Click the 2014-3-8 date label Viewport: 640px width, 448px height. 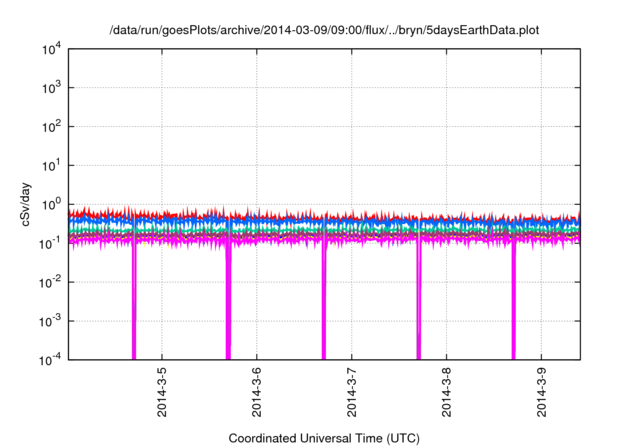coord(447,392)
